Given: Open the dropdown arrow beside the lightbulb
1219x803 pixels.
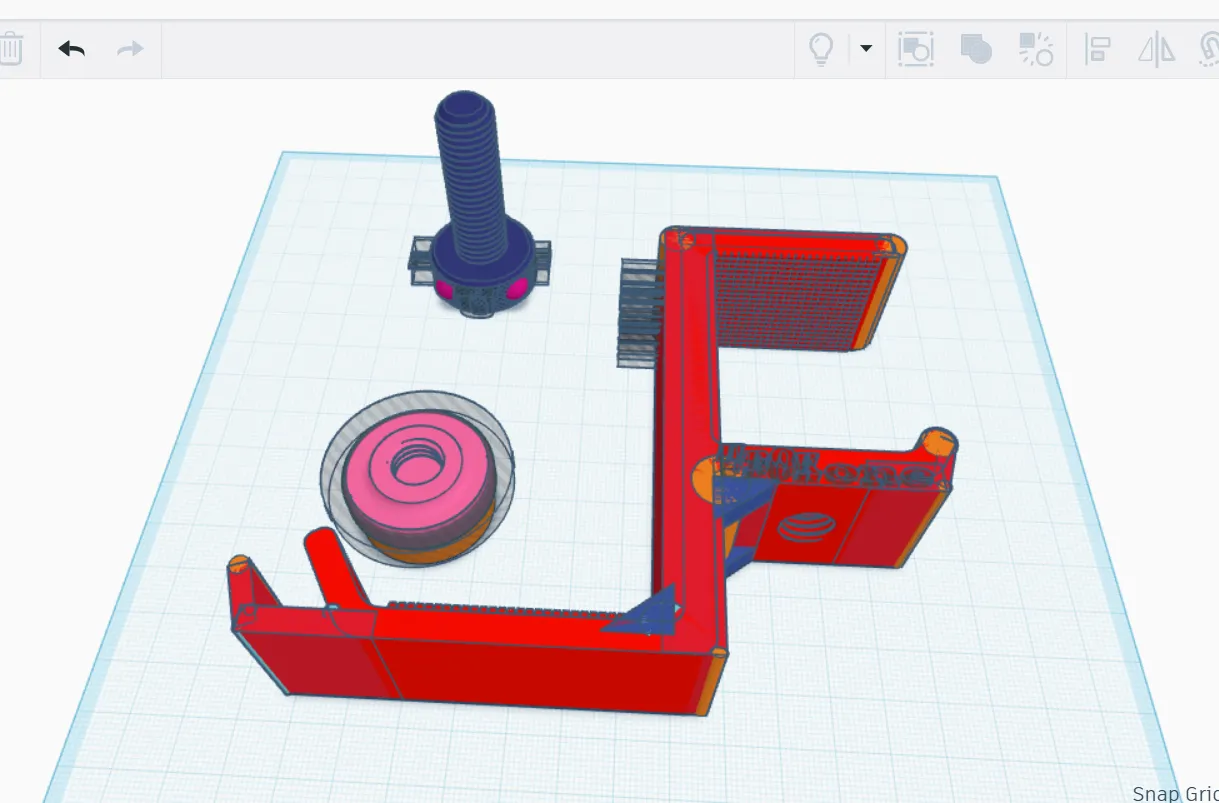Looking at the screenshot, I should coord(866,48).
